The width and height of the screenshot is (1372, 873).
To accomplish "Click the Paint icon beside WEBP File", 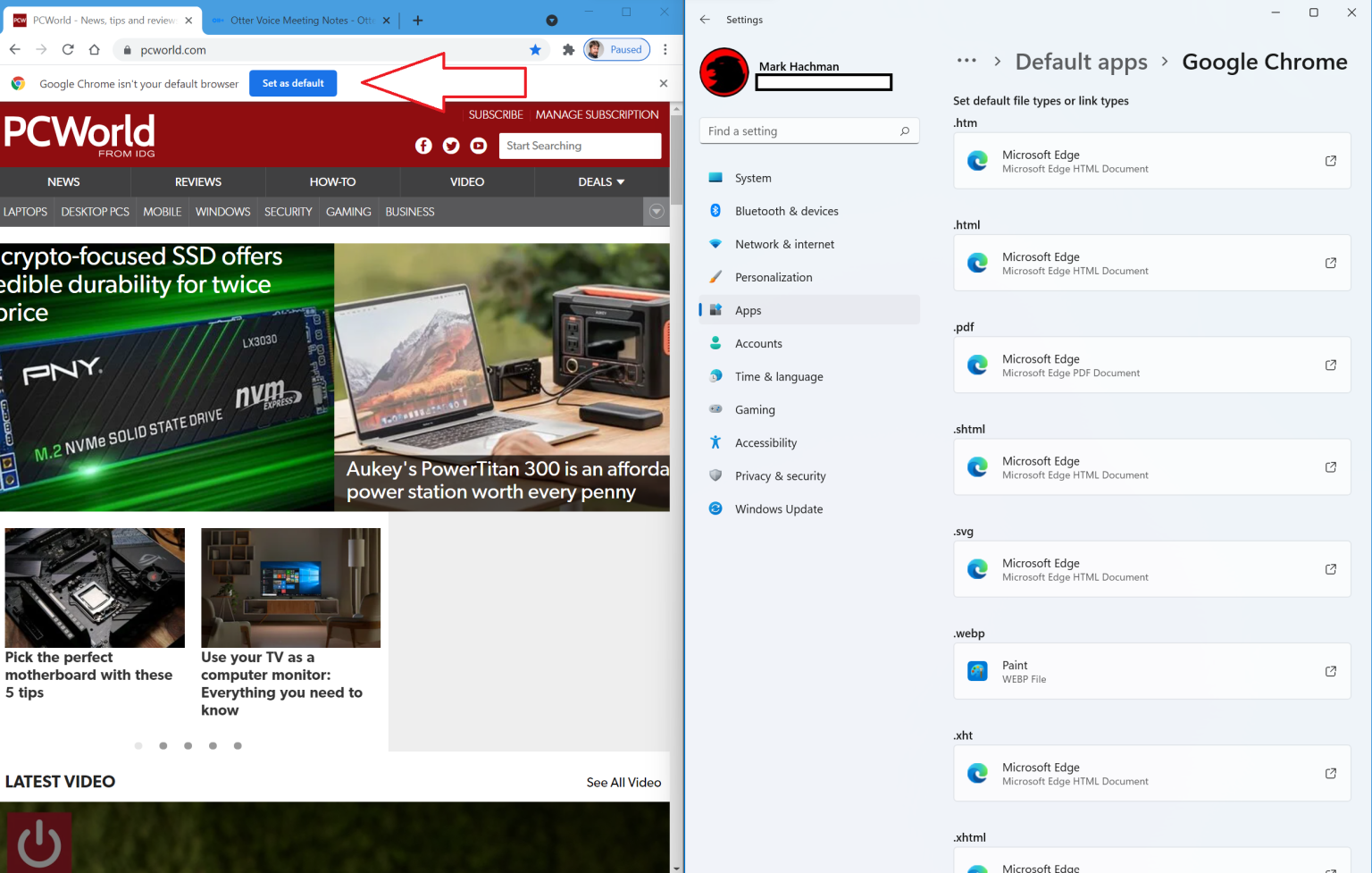I will tap(978, 671).
